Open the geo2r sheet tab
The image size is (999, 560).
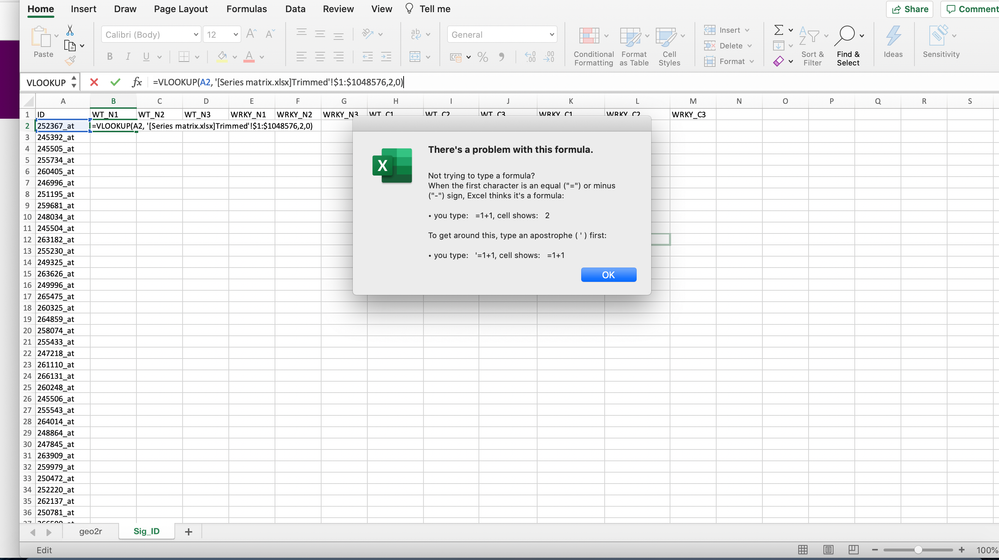pos(90,531)
